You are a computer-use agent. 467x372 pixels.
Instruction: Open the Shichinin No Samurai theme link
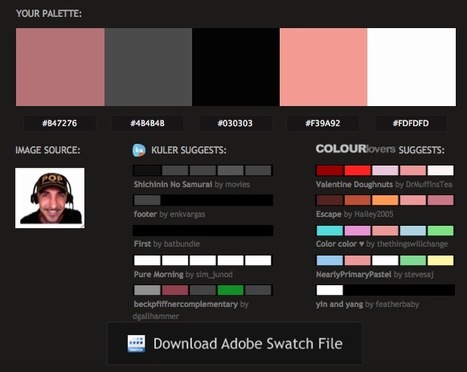coord(173,184)
